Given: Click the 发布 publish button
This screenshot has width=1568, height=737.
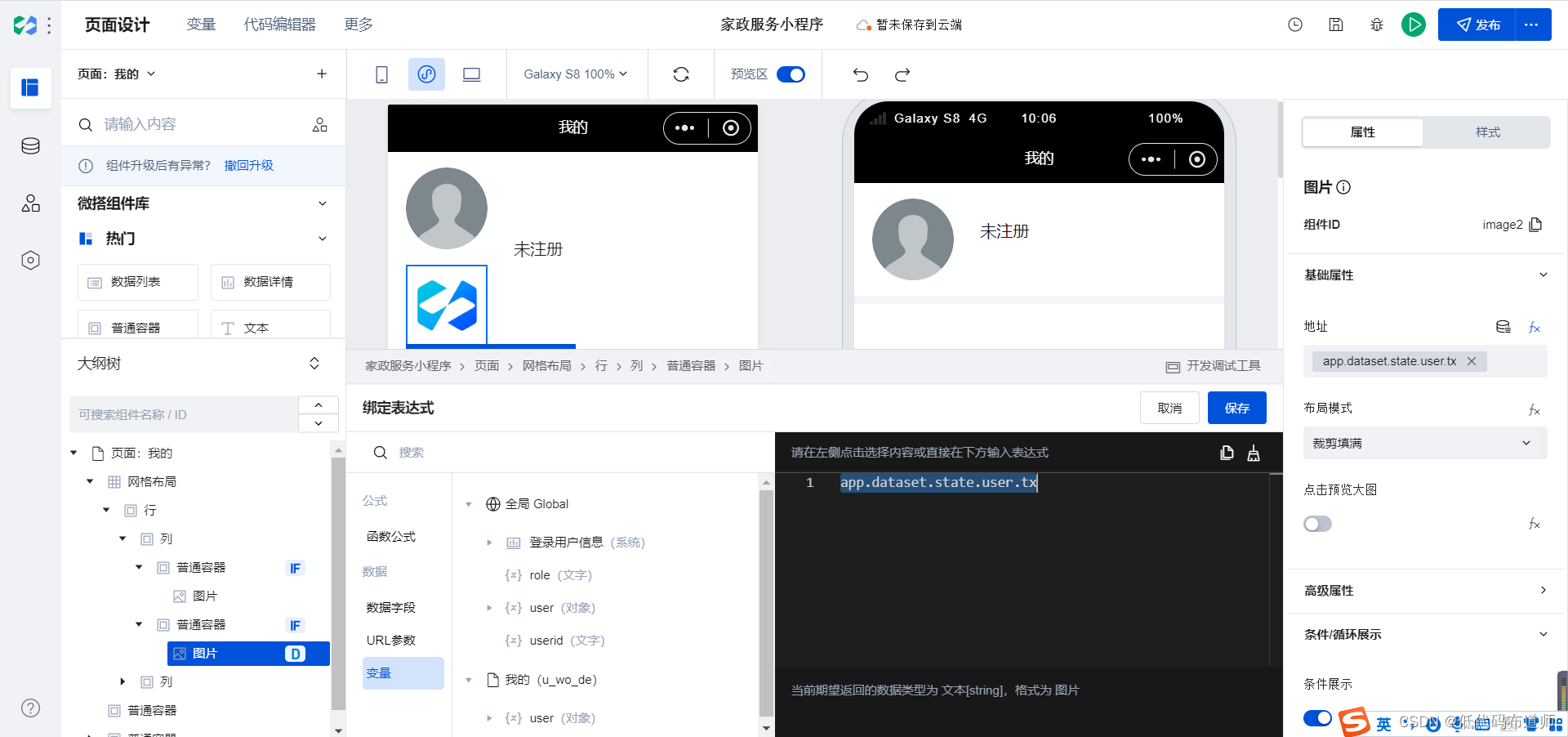Looking at the screenshot, I should [1477, 25].
